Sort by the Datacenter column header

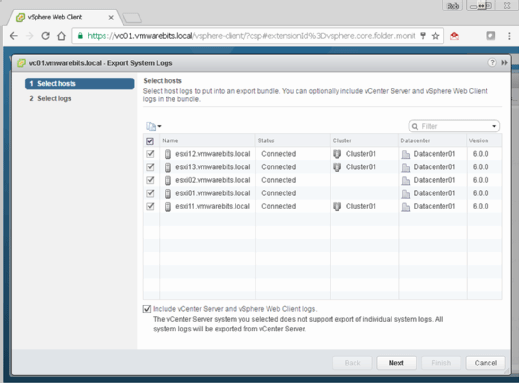[x=433, y=141]
